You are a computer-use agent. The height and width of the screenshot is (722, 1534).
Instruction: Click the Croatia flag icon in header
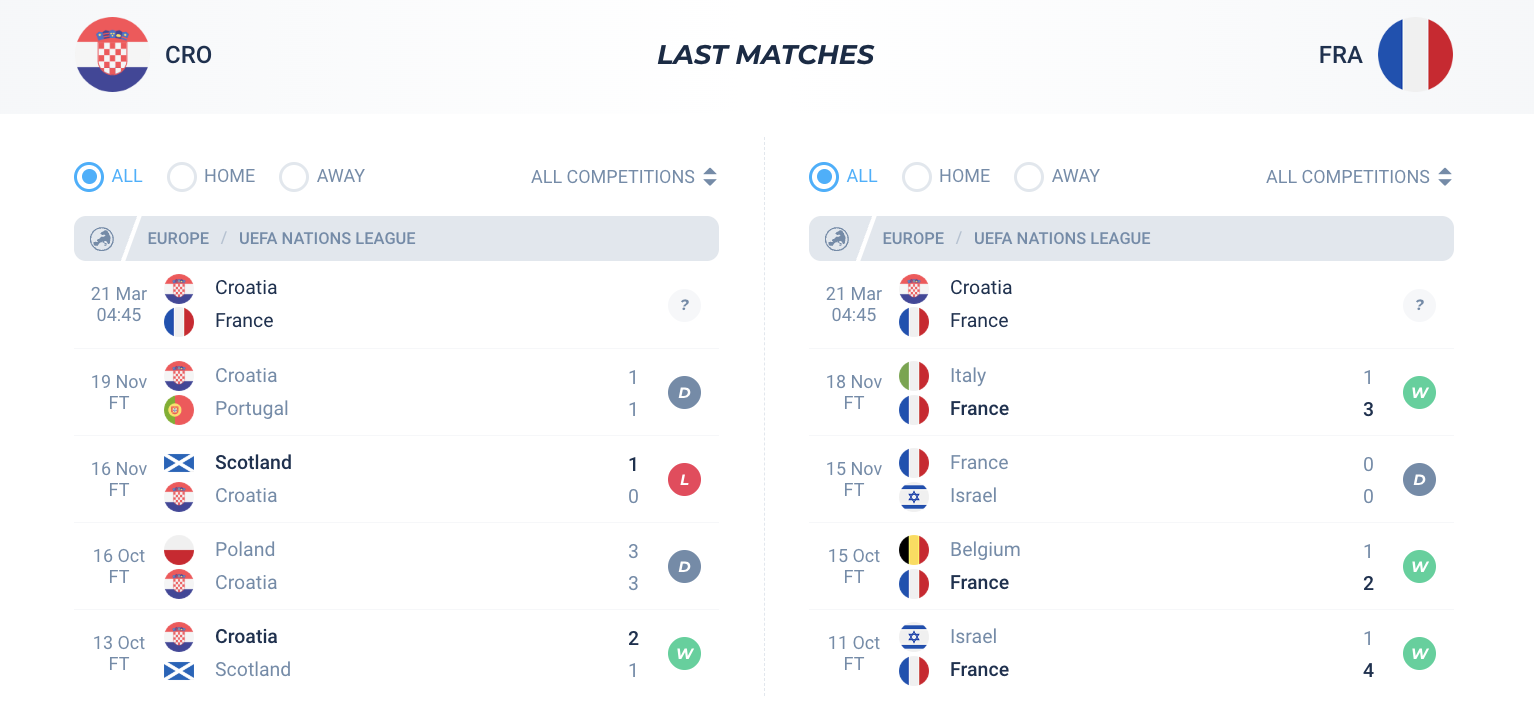click(x=112, y=55)
